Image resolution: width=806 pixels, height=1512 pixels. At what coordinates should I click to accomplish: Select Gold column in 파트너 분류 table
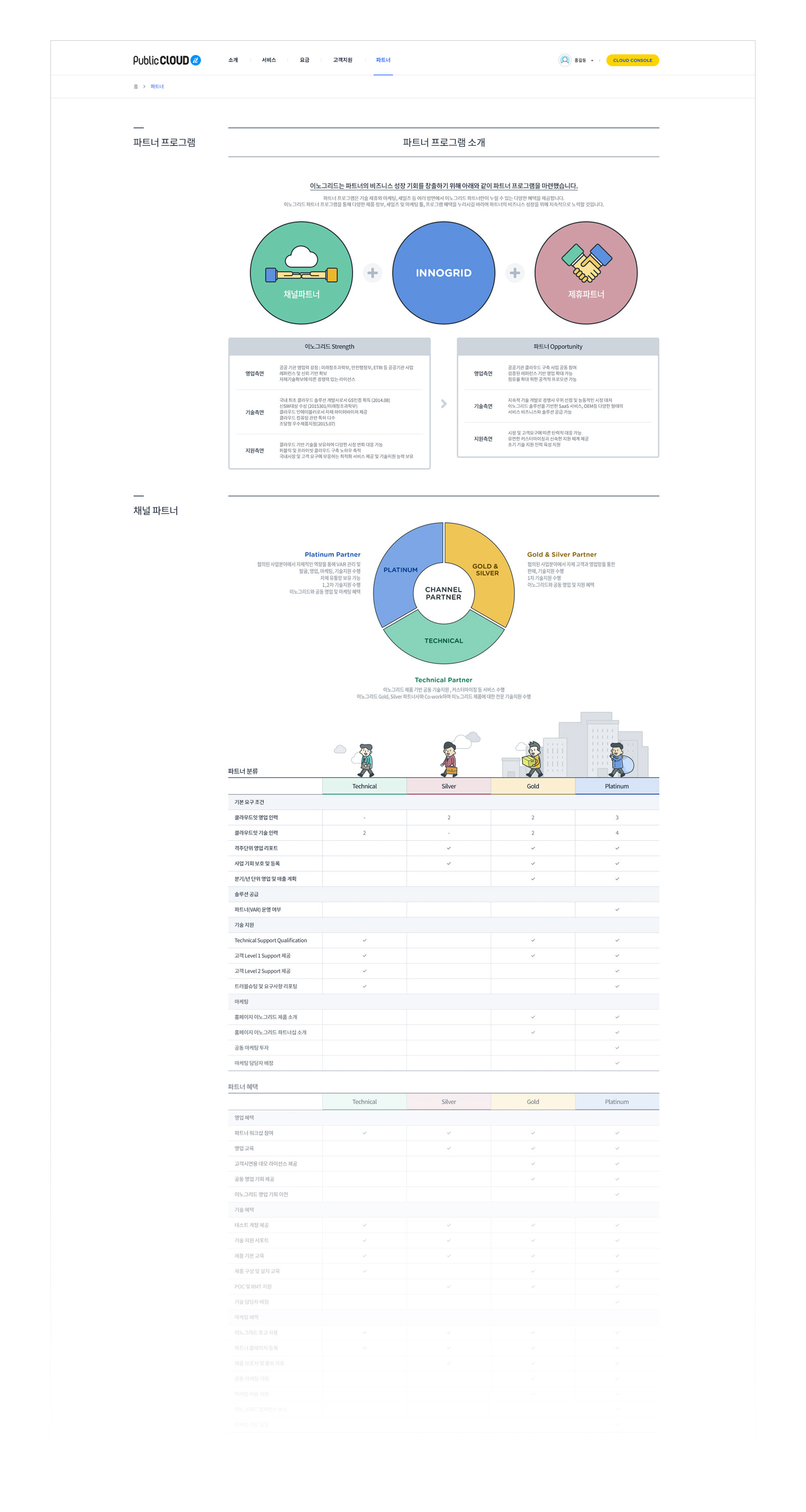[532, 786]
